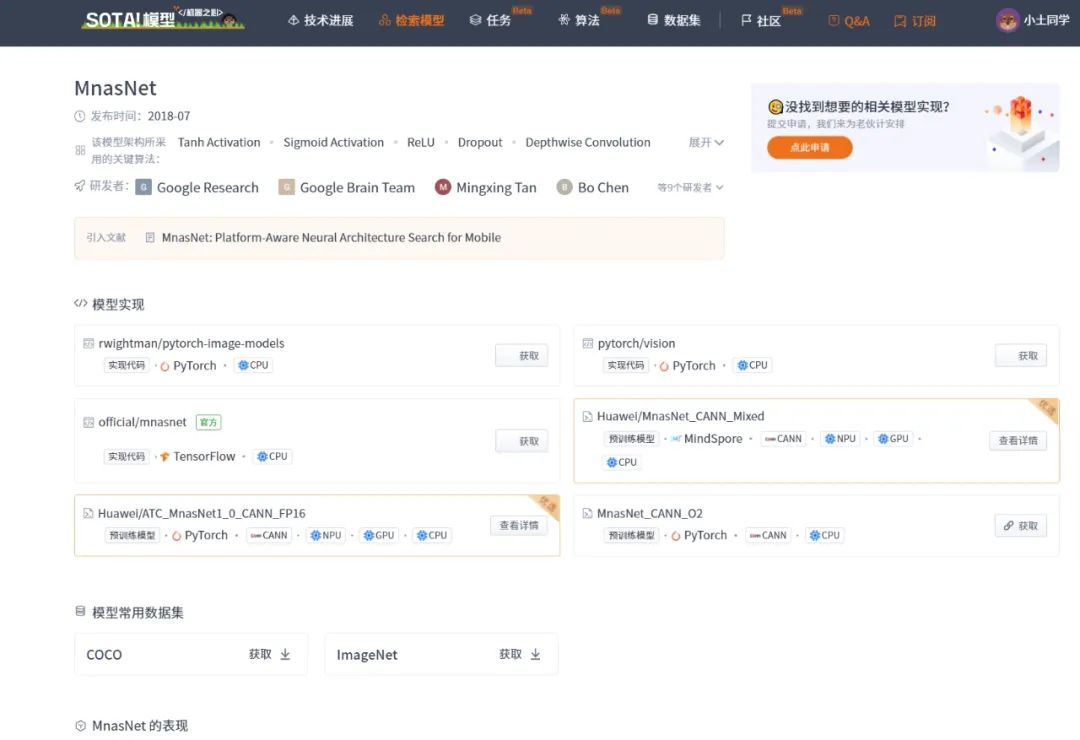Click 获取 for pytorch/vision
Screen dimensions: 1080x740
[x=1021, y=356]
